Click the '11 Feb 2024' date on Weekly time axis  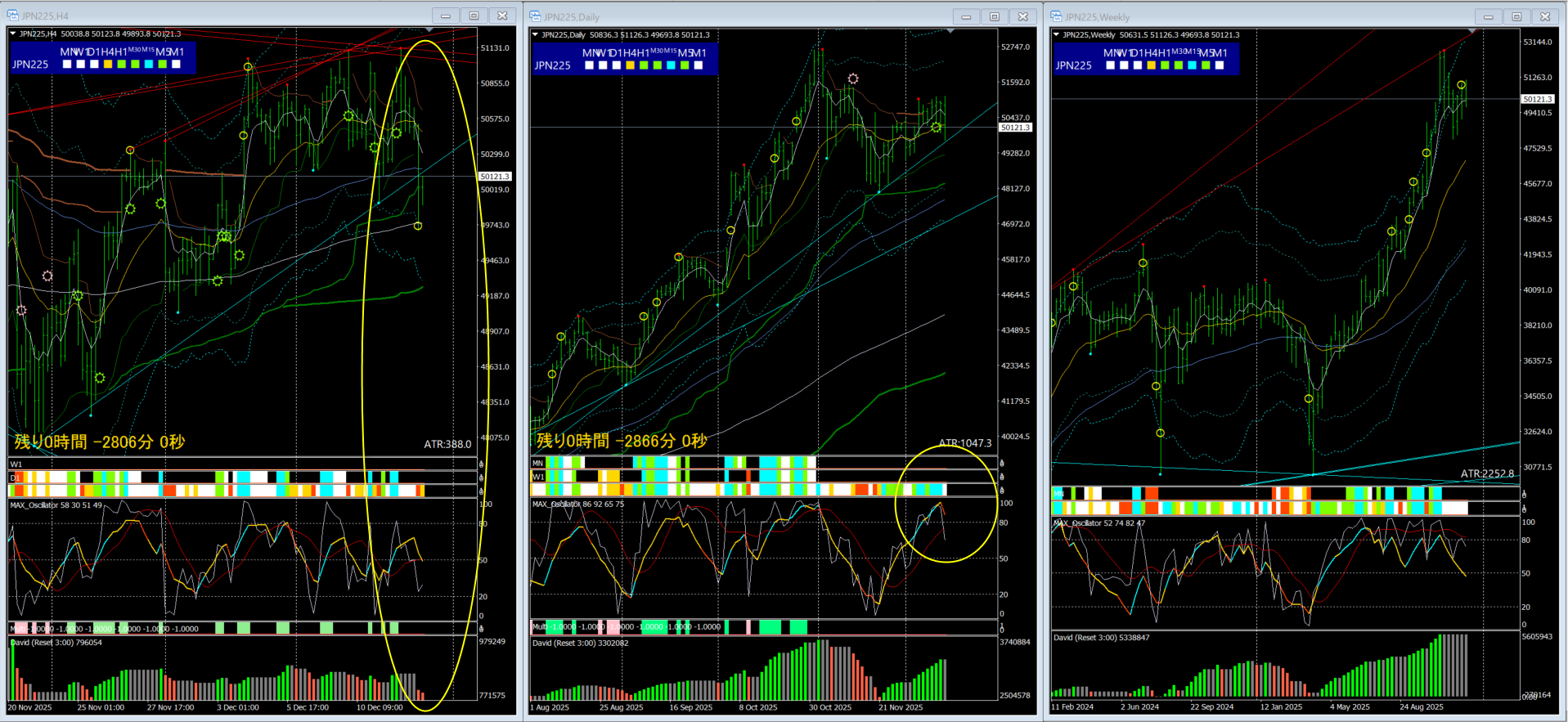point(1072,707)
